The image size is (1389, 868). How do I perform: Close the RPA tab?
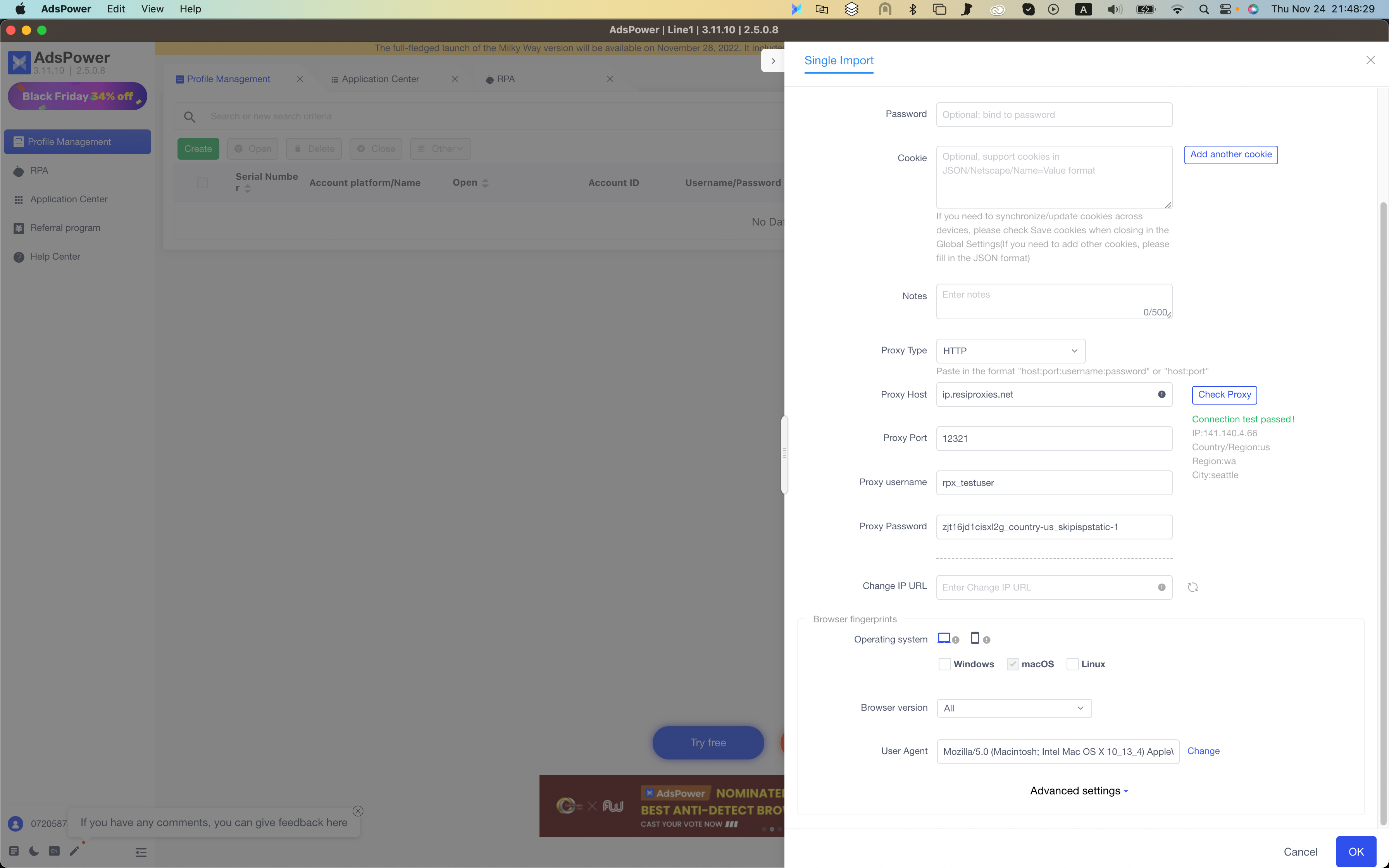610,79
